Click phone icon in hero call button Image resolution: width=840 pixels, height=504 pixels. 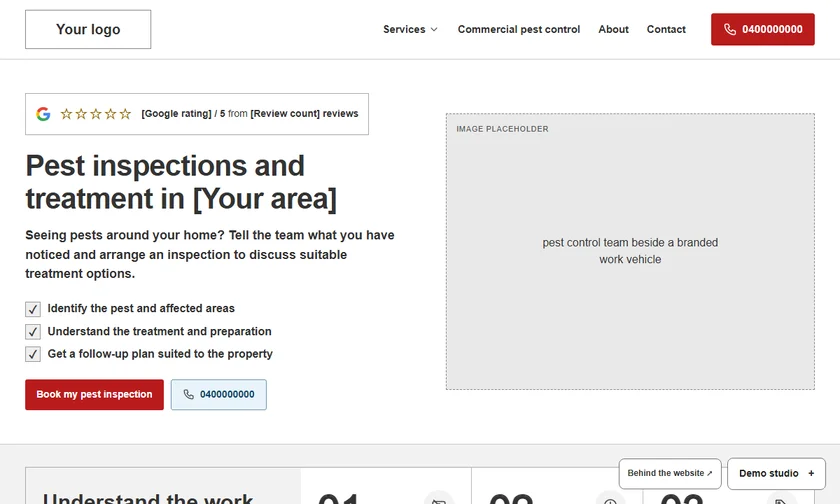coord(189,395)
